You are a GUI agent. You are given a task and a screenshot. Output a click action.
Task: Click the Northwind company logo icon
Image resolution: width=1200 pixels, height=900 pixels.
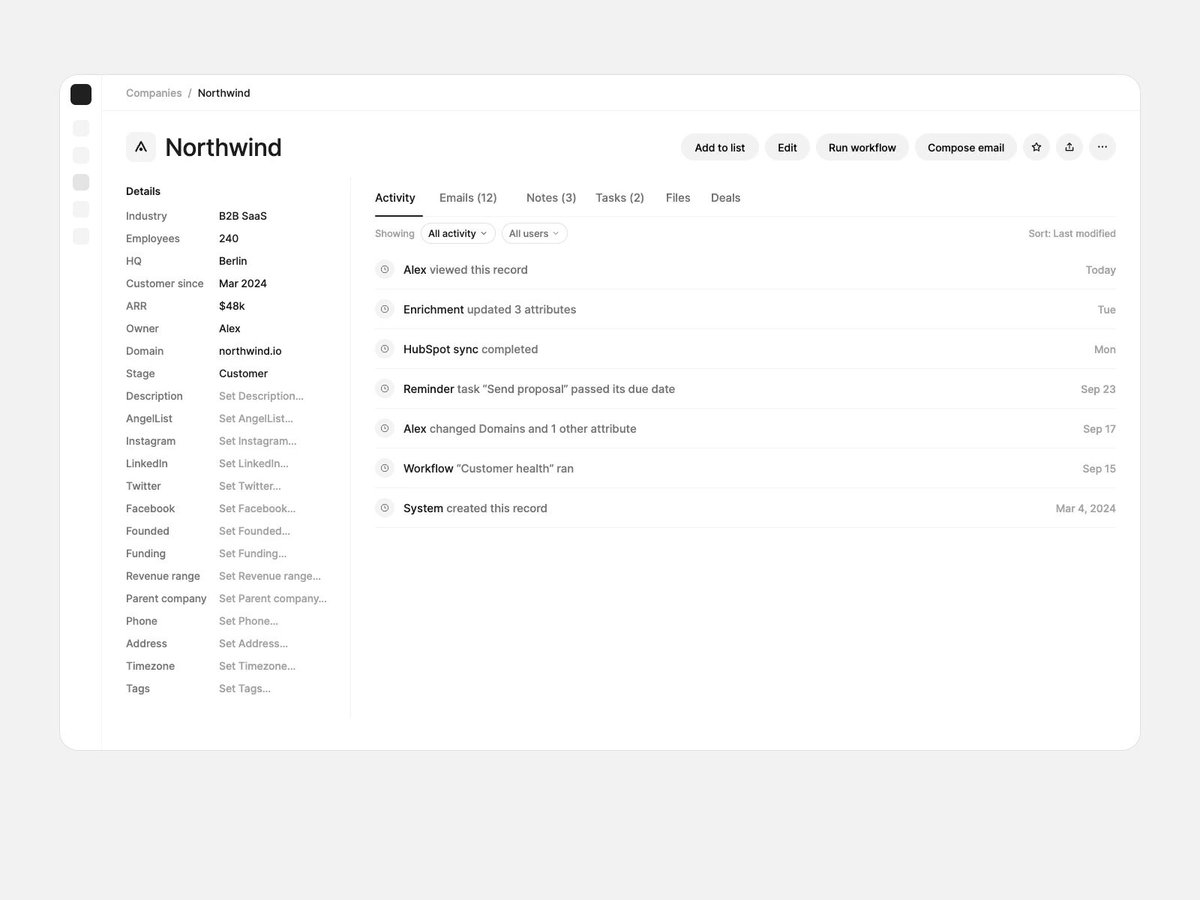(141, 147)
